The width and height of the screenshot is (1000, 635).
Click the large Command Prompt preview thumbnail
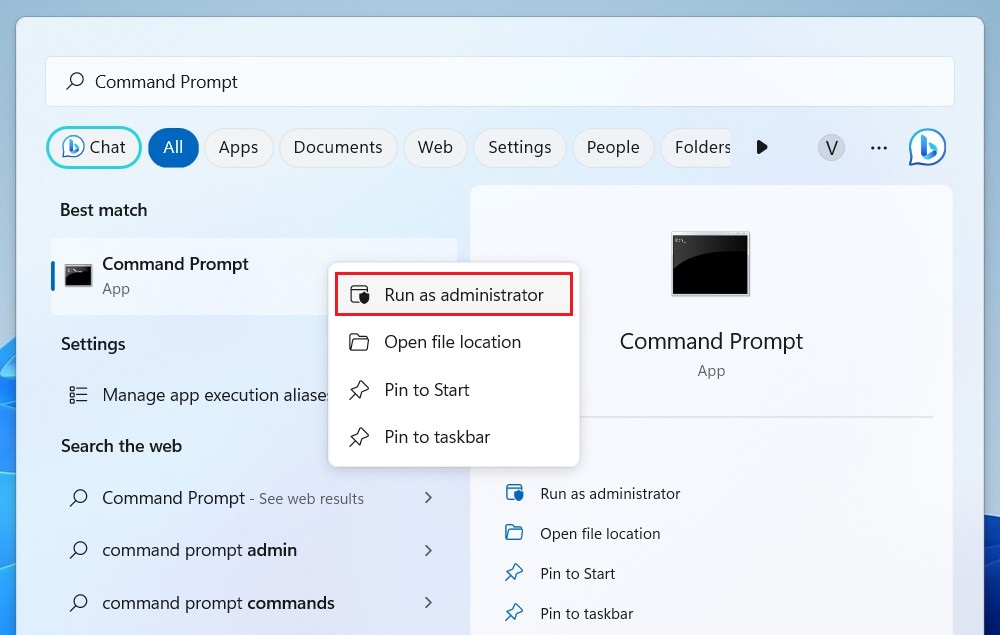(x=710, y=264)
